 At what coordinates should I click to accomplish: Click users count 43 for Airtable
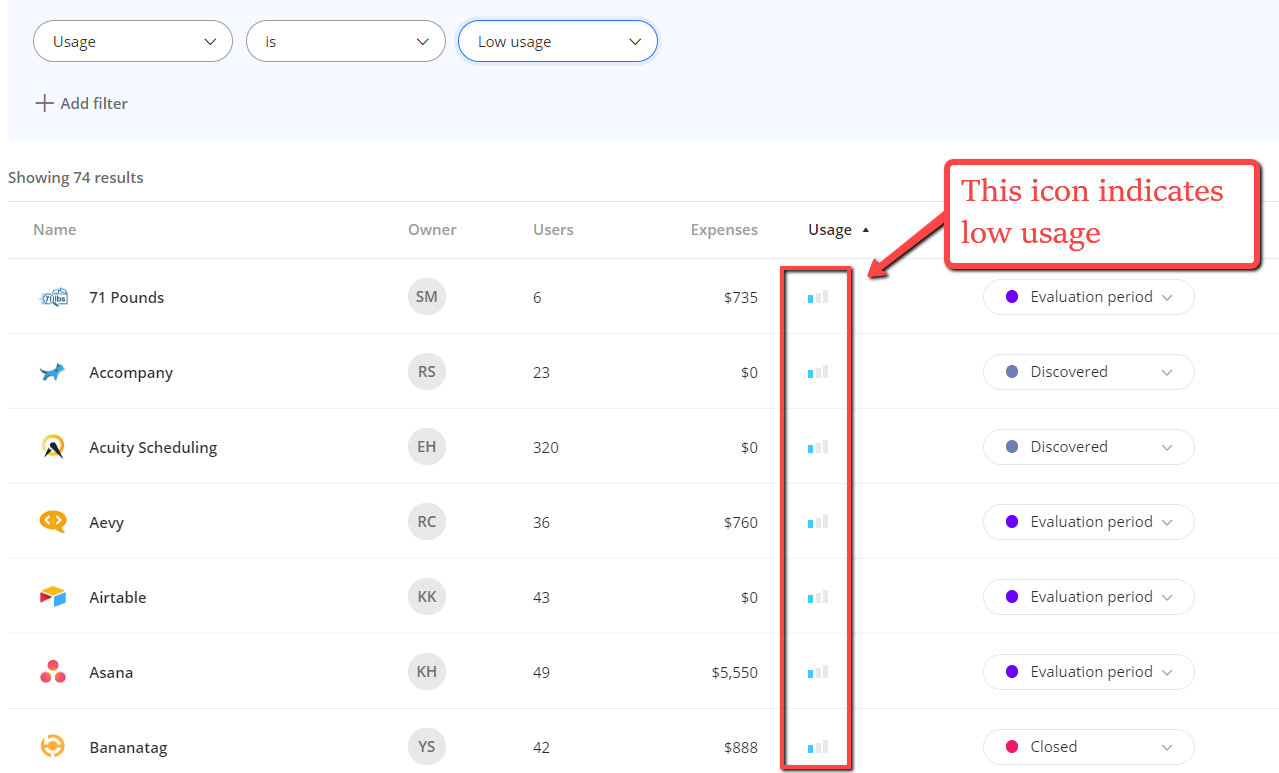542,598
